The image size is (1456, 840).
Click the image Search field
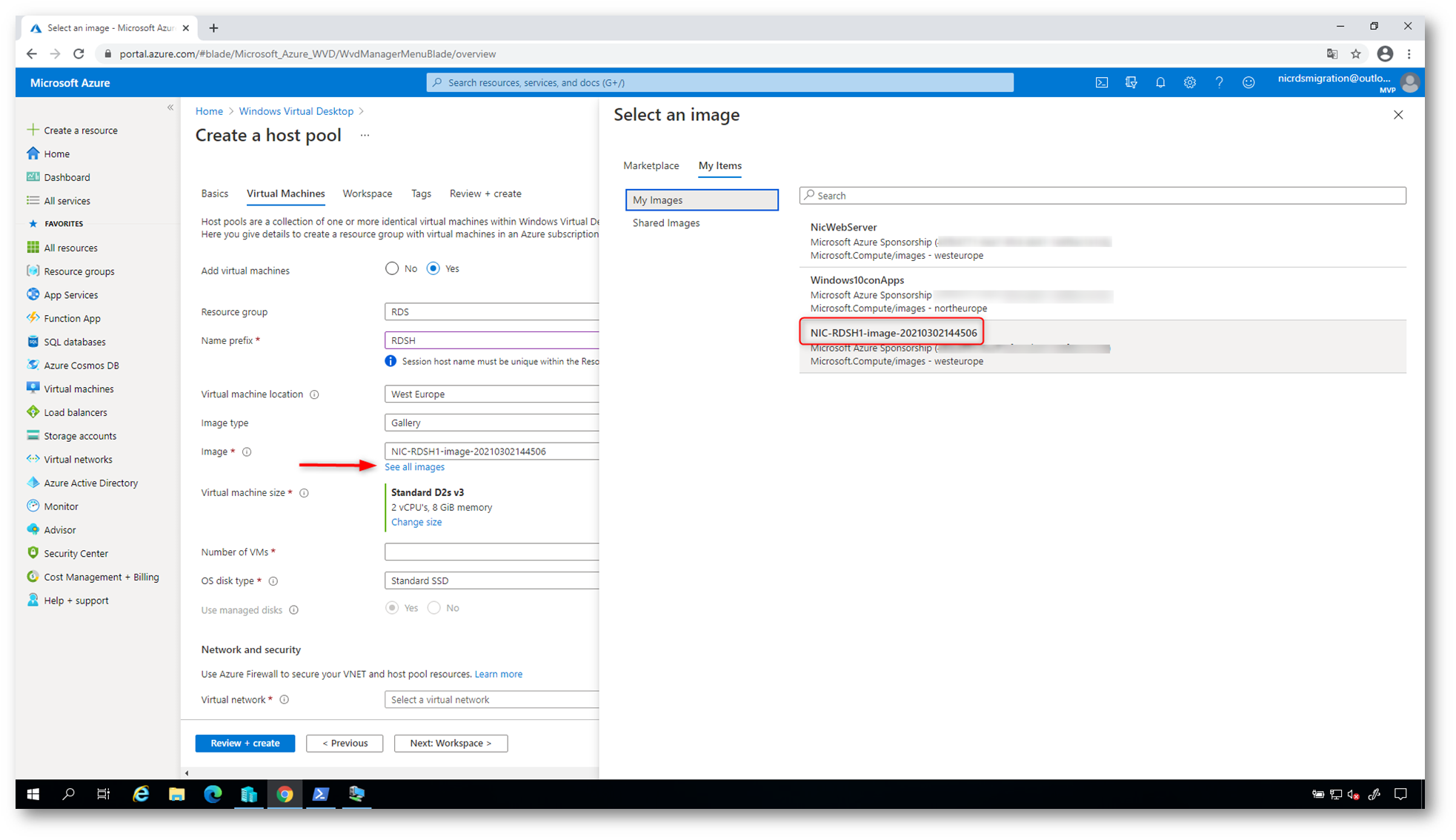1103,196
